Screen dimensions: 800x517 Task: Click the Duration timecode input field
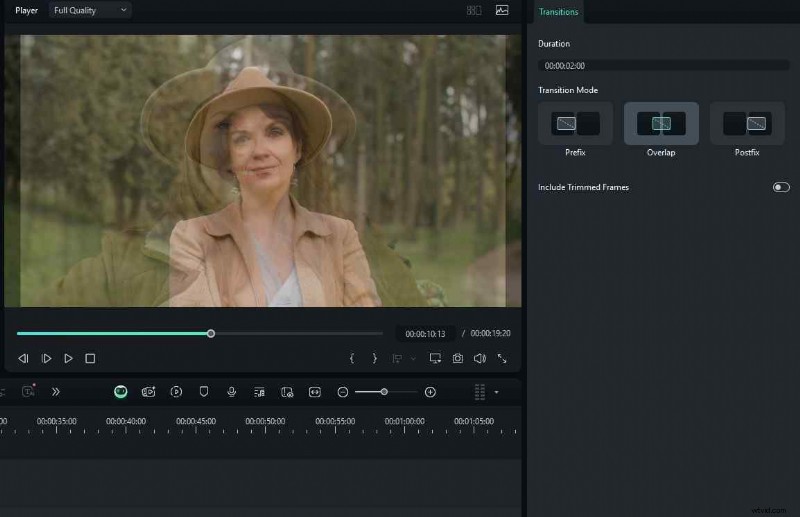point(662,65)
